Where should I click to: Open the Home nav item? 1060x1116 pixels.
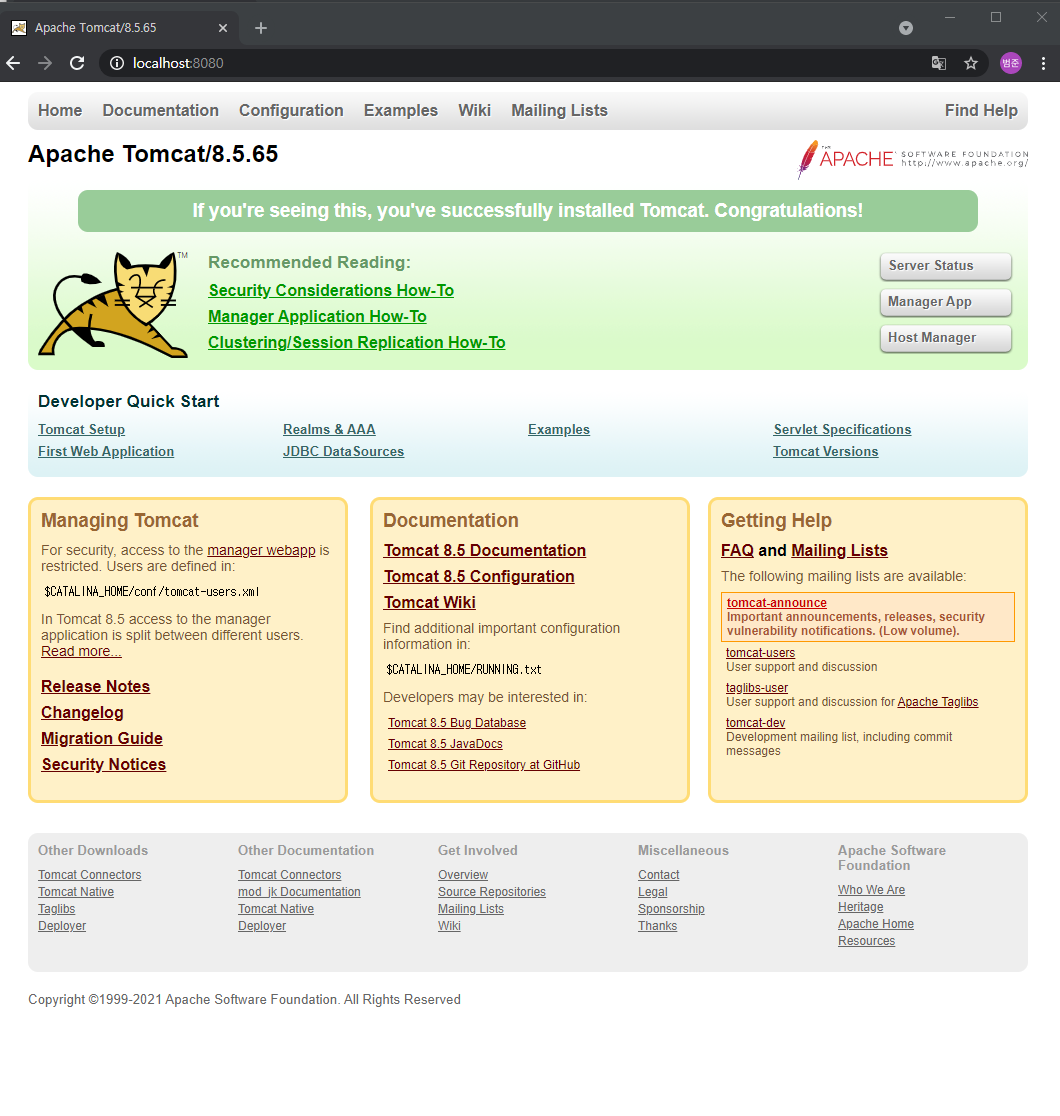[60, 110]
